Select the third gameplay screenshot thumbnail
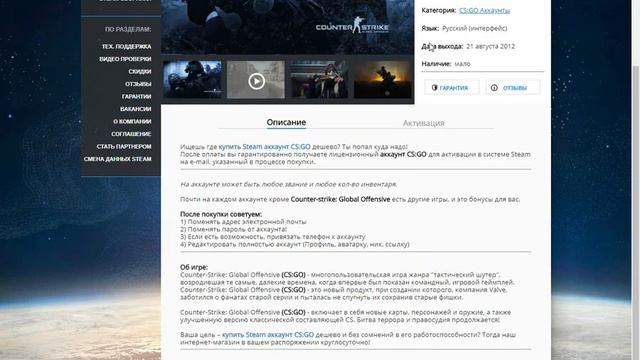The image size is (640, 360). click(319, 80)
